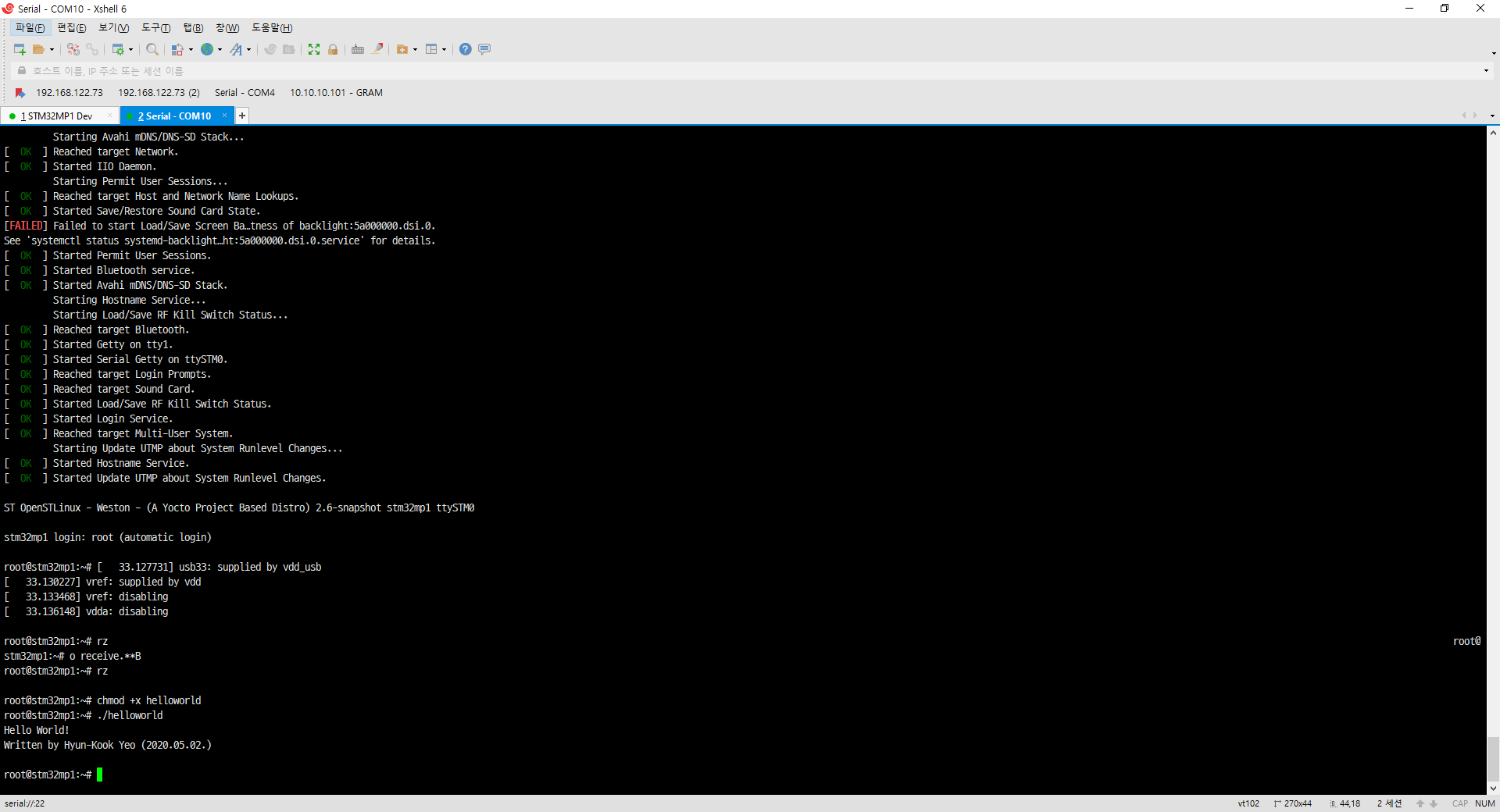
Task: Click the New Session toolbar icon
Action: point(20,49)
